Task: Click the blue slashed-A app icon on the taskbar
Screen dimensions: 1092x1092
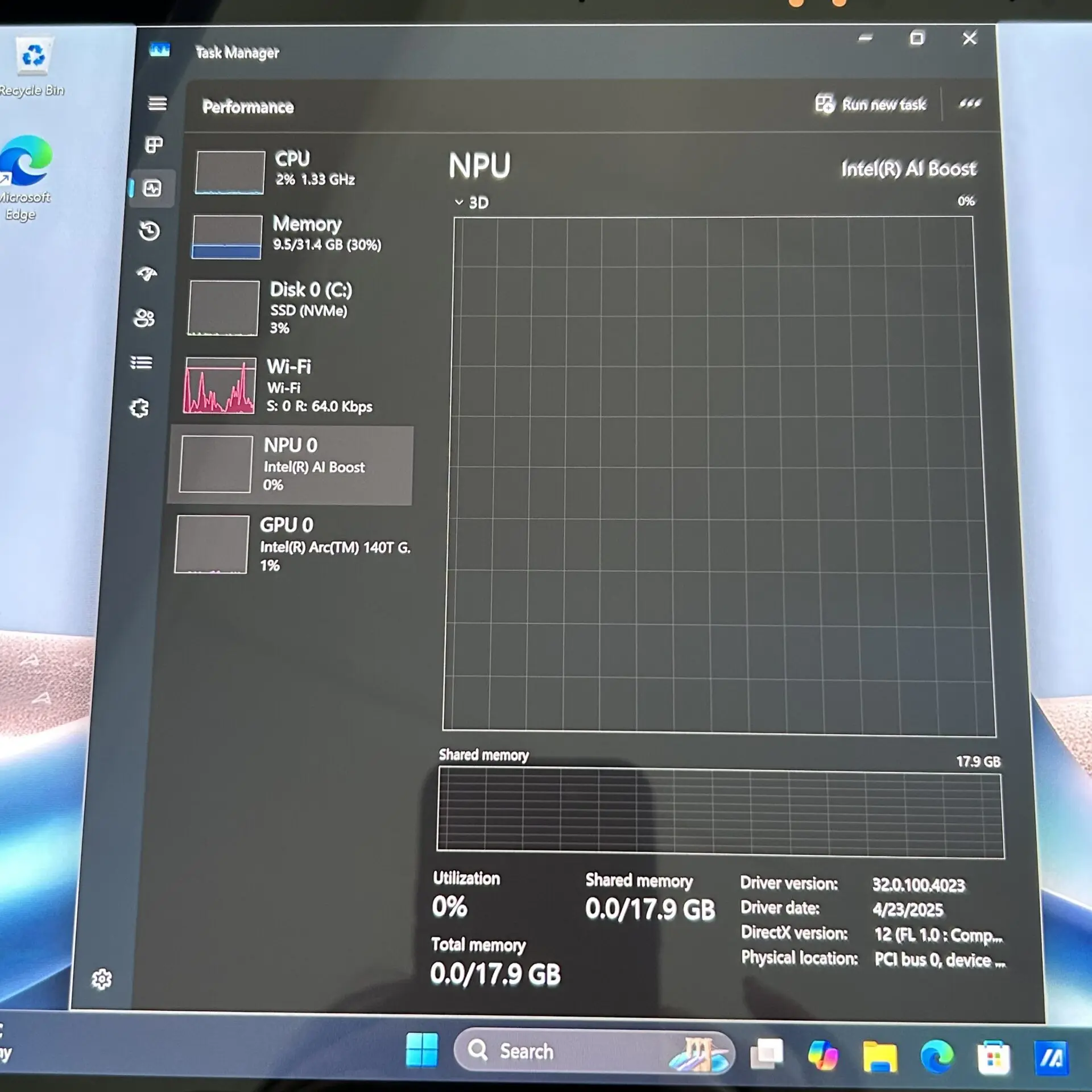Action: [1052, 1058]
